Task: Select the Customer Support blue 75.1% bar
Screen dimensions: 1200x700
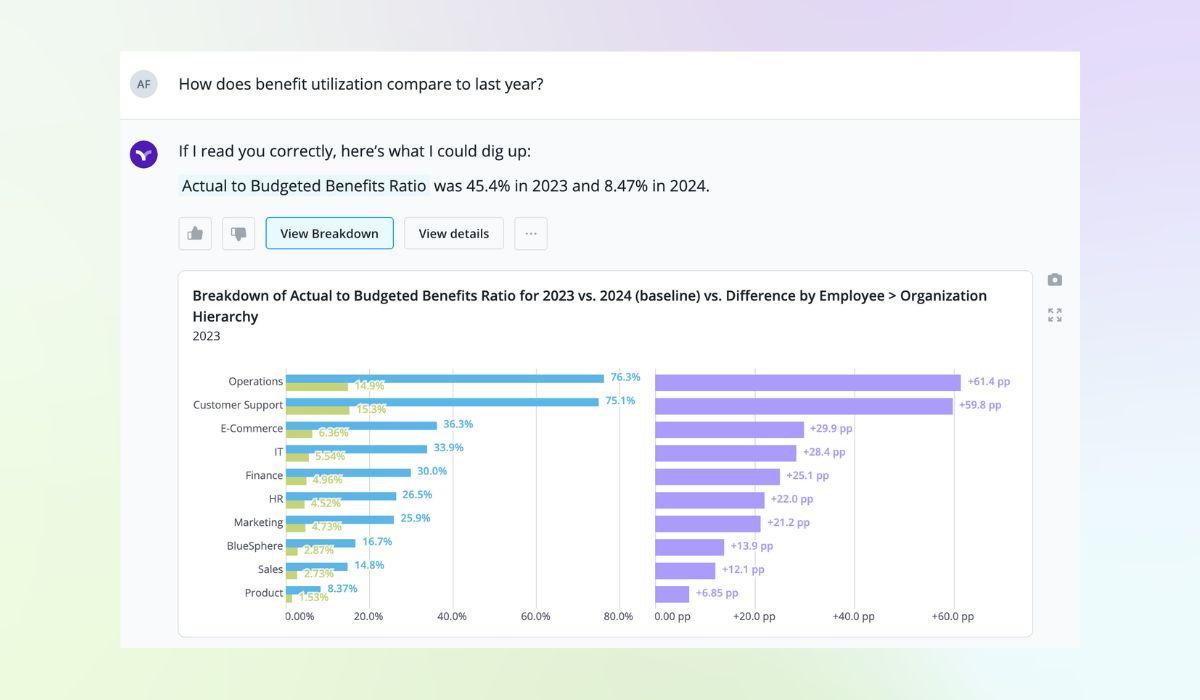Action: [x=442, y=402]
